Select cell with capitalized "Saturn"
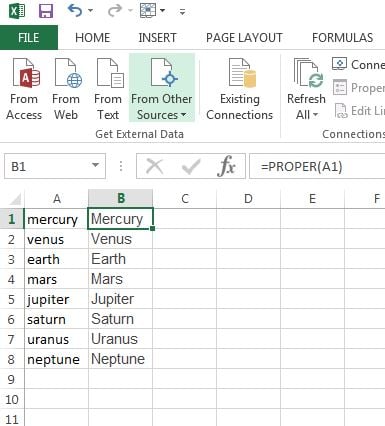Screen dimensions: 385x426 coord(121,319)
